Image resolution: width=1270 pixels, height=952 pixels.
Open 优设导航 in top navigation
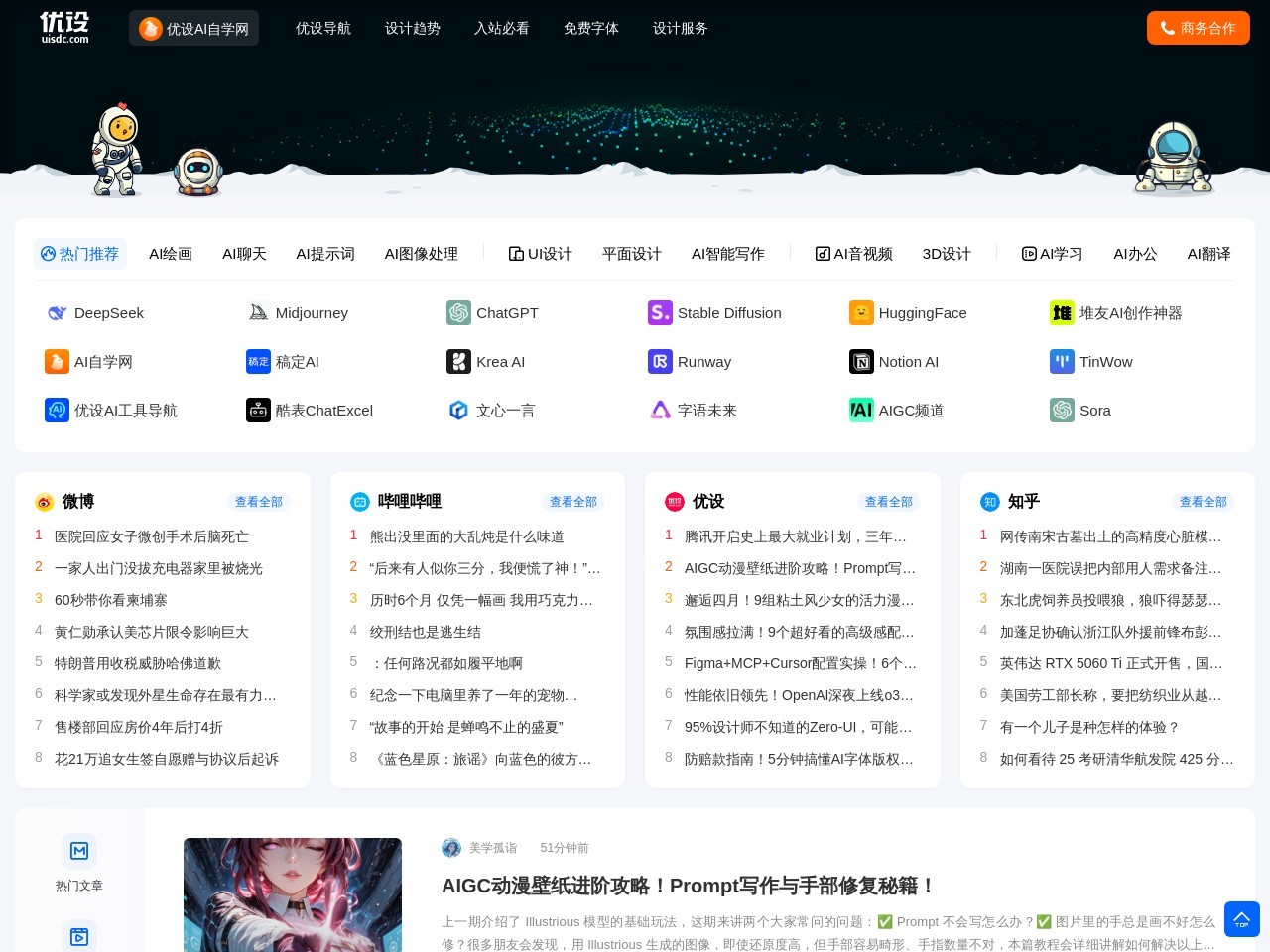click(x=323, y=28)
